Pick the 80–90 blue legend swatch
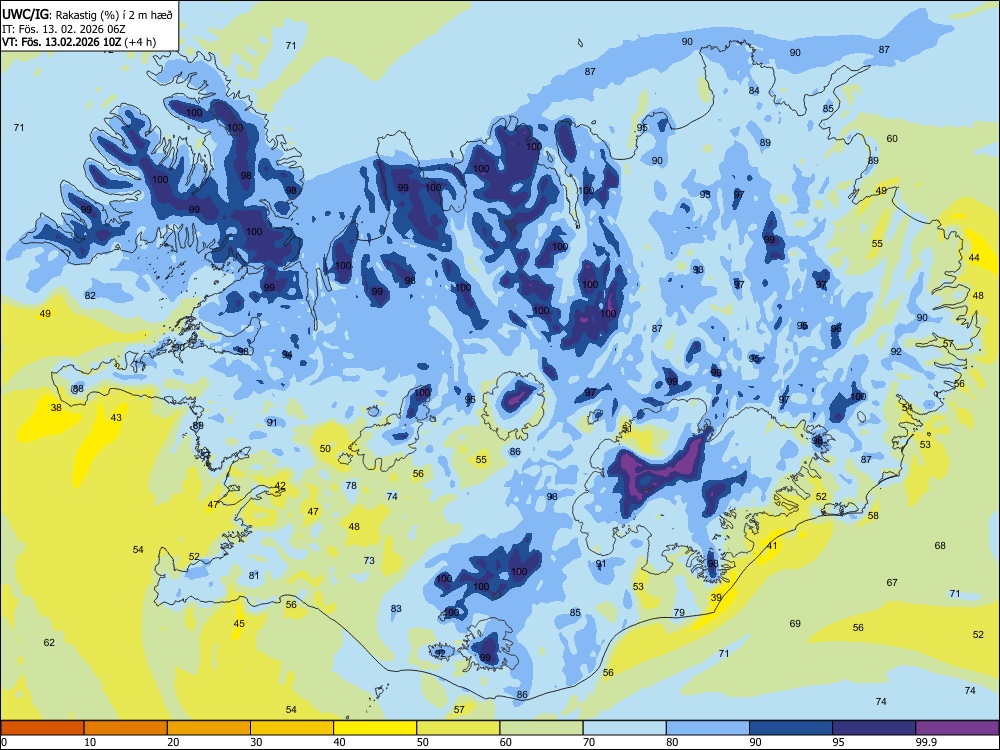The width and height of the screenshot is (1000, 750). [708, 728]
